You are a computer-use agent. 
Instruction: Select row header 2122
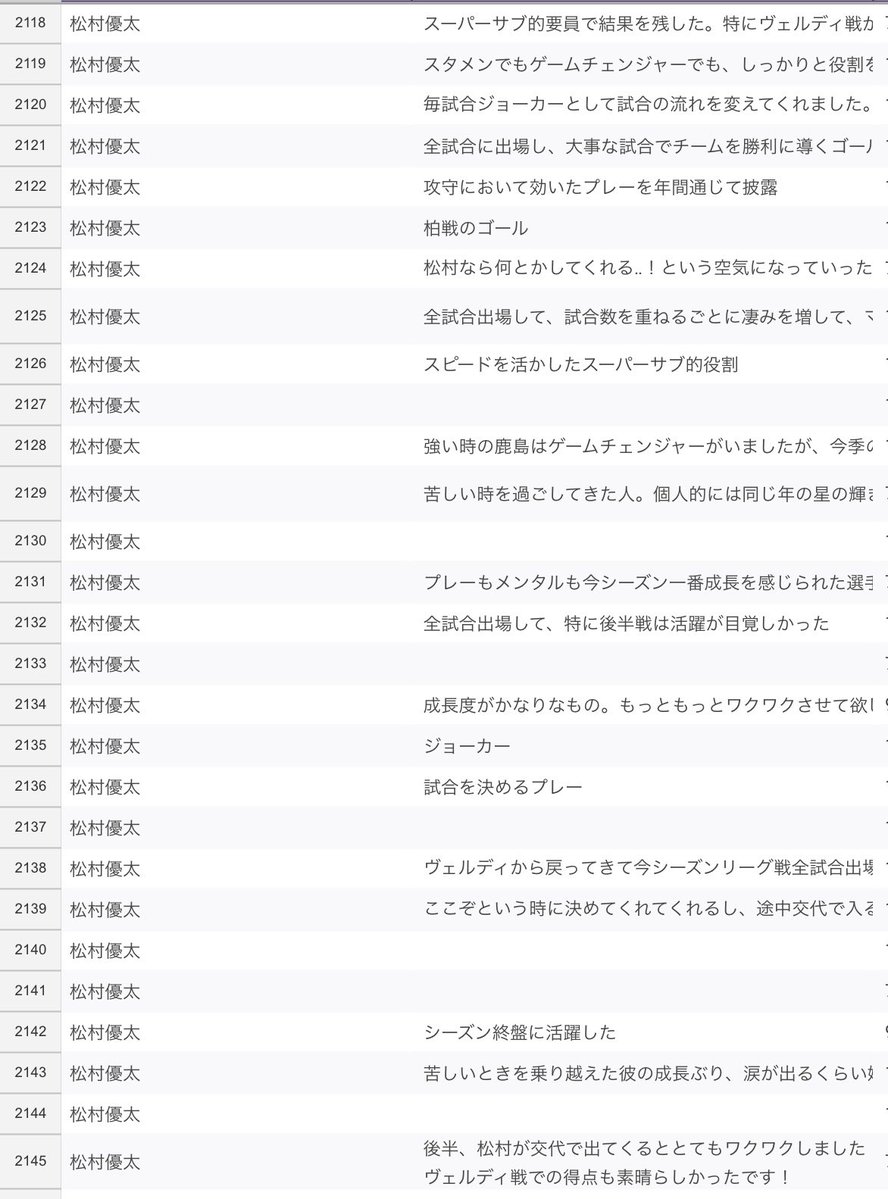(30, 187)
